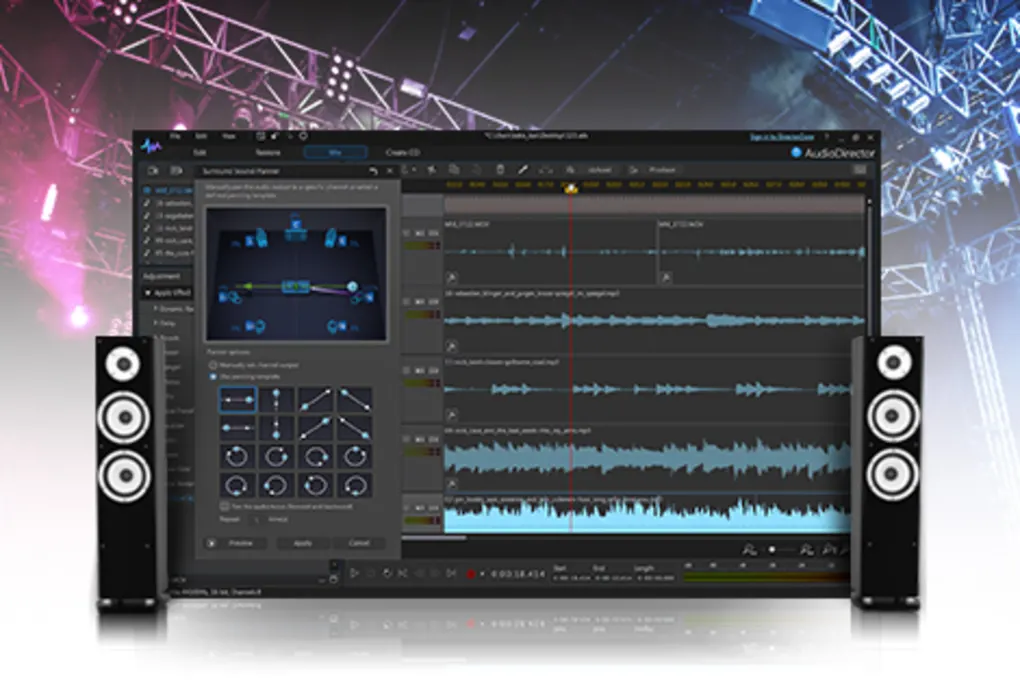Click the zoom out icon left of slider

(x=749, y=550)
